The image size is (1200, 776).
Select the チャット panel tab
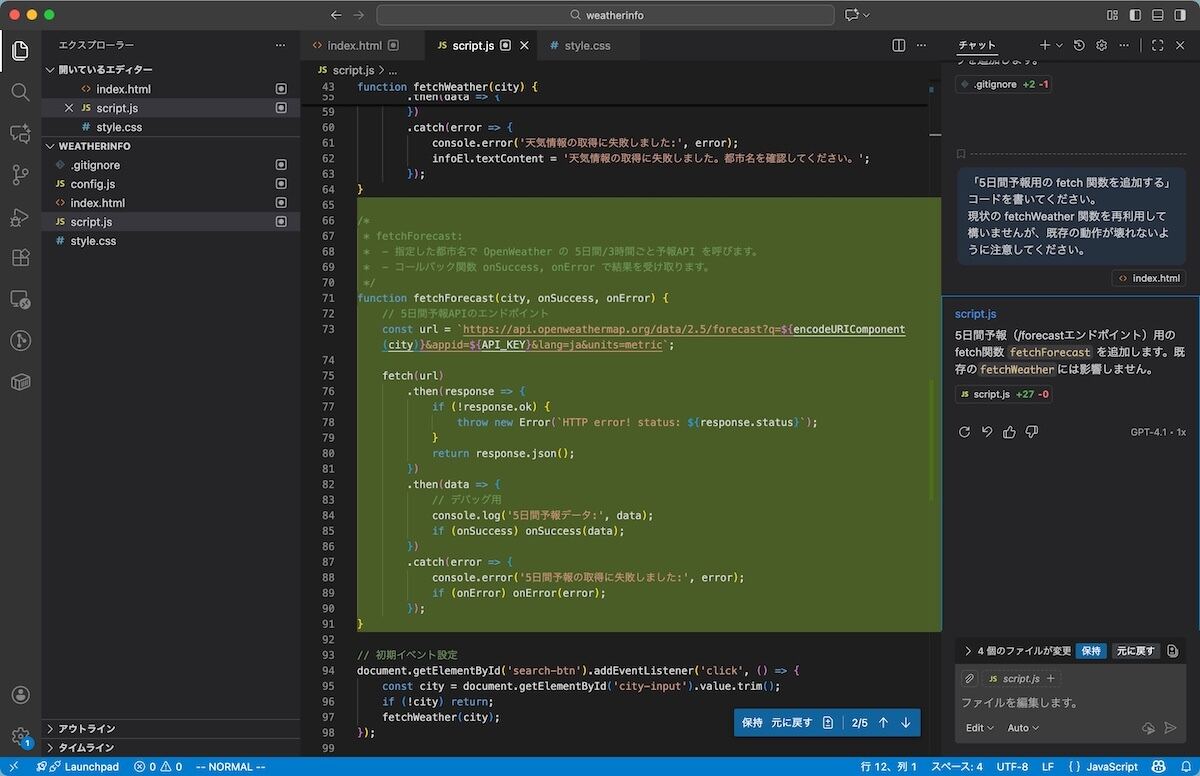click(977, 45)
